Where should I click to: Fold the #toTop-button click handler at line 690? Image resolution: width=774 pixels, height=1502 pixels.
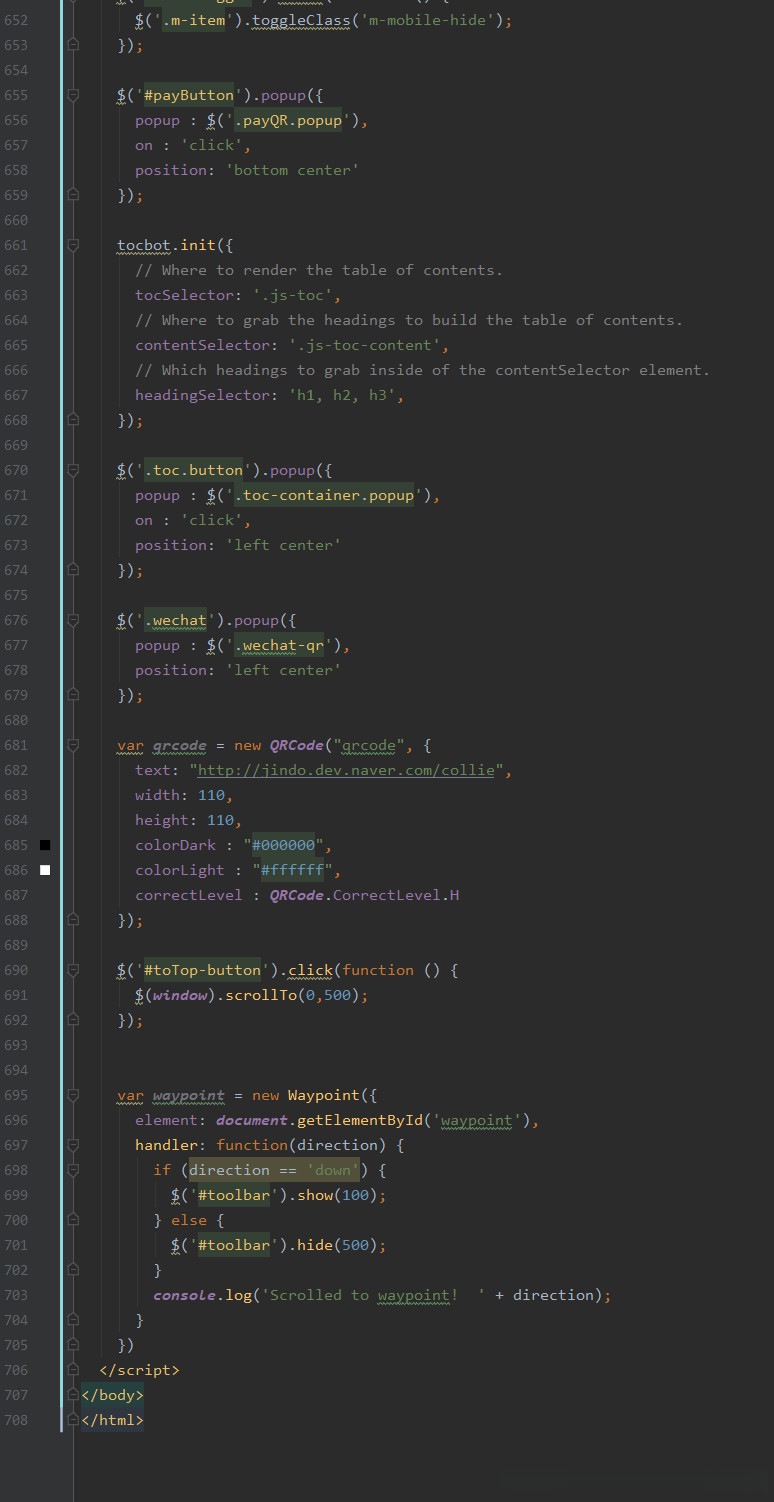(73, 970)
